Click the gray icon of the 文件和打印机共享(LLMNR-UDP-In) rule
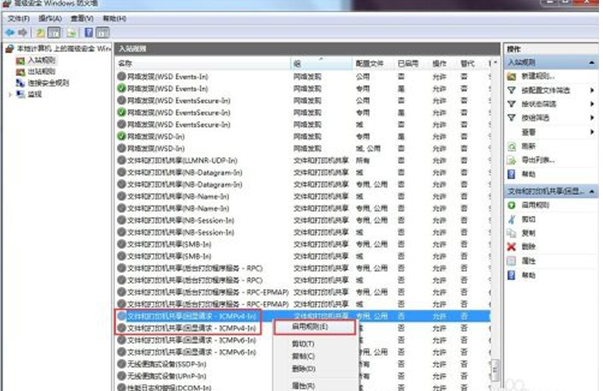This screenshot has height=391, width=603. [122, 160]
